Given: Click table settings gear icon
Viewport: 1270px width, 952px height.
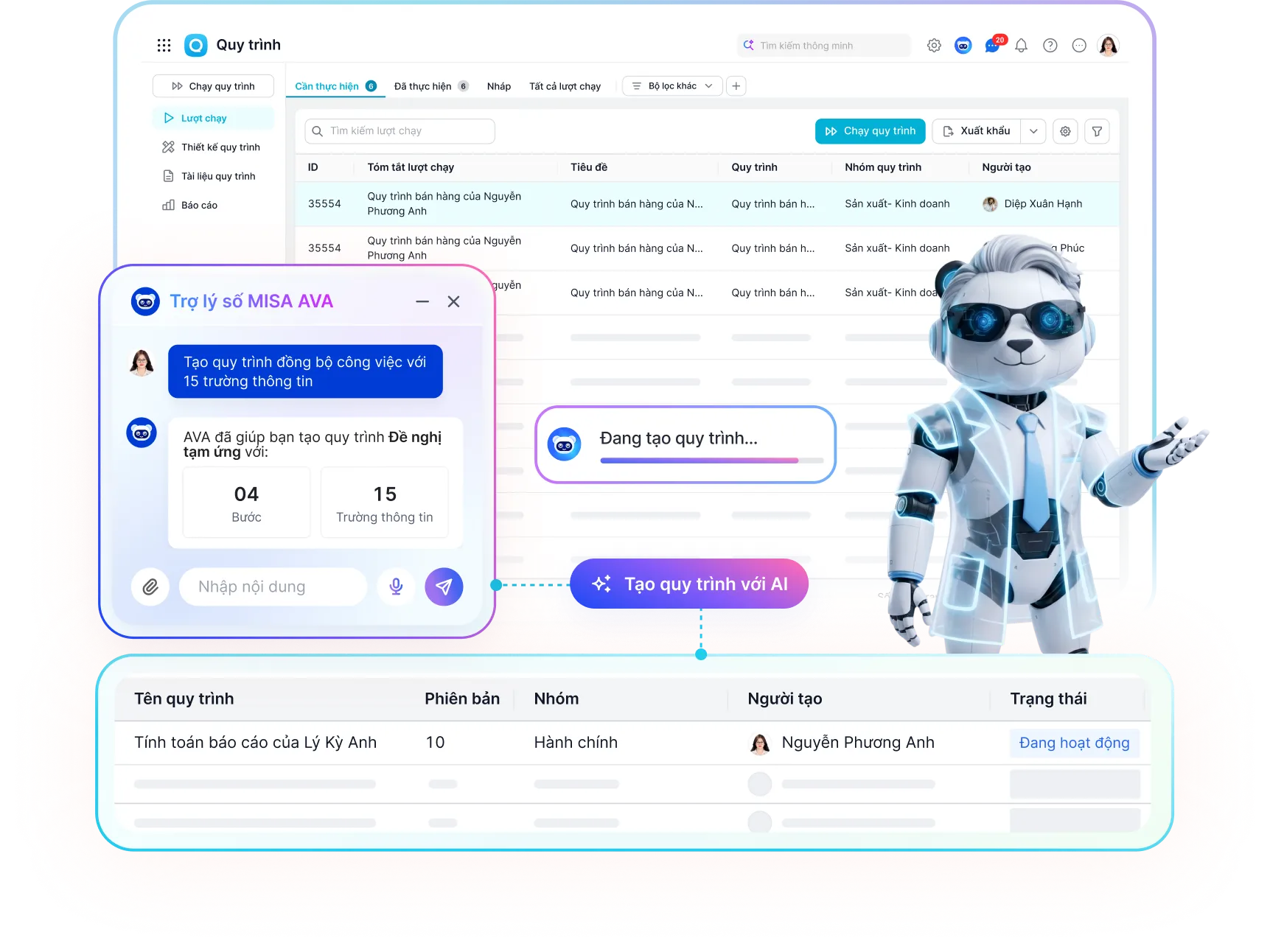Looking at the screenshot, I should pos(1065,131).
